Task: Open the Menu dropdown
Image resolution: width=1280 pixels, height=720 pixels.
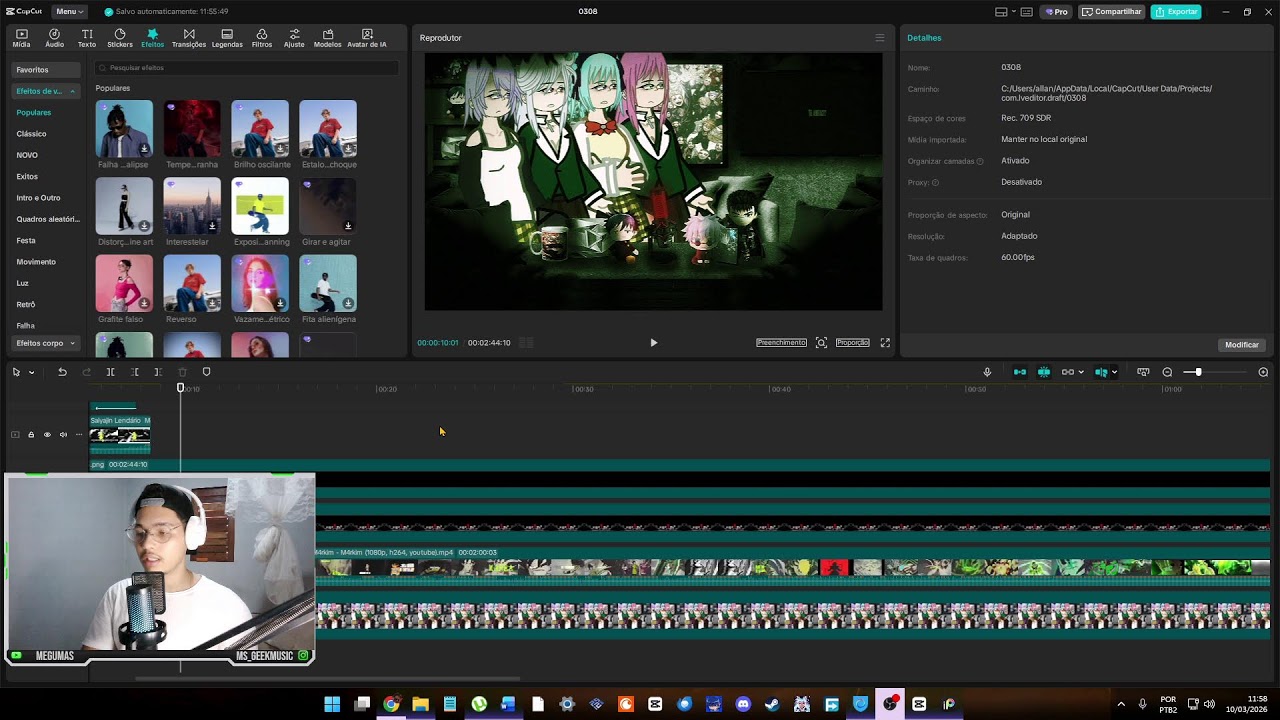Action: pos(68,11)
